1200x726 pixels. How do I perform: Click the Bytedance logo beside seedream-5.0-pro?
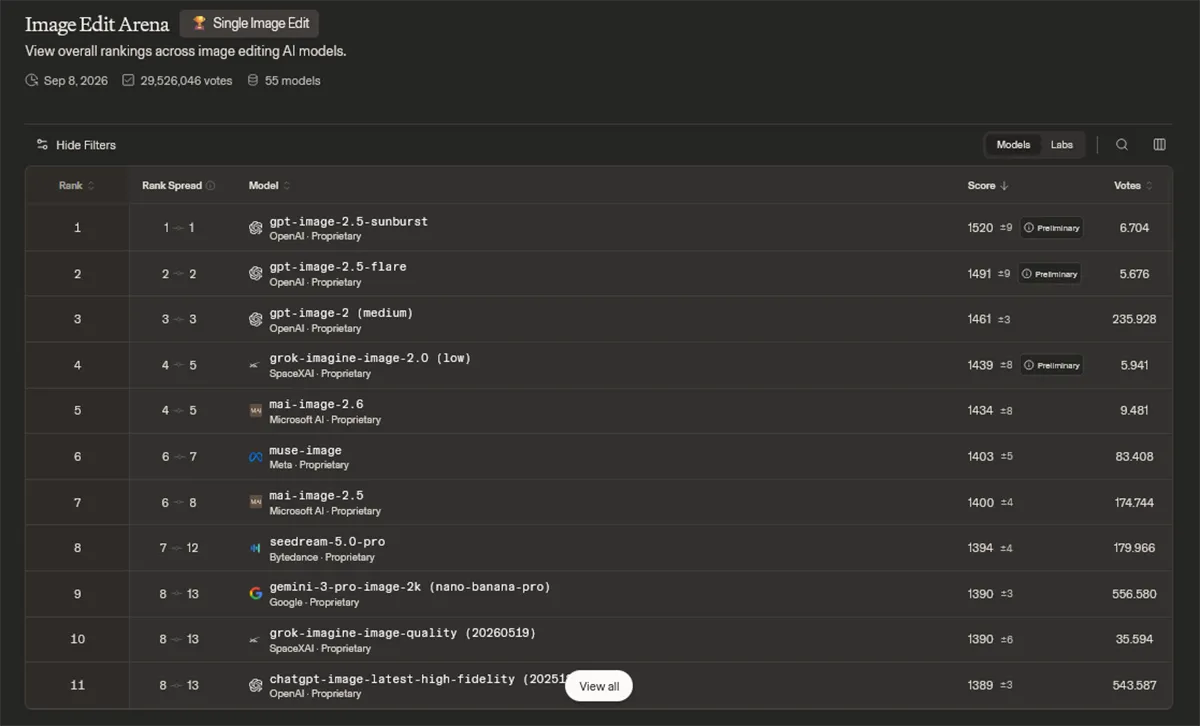(x=256, y=548)
